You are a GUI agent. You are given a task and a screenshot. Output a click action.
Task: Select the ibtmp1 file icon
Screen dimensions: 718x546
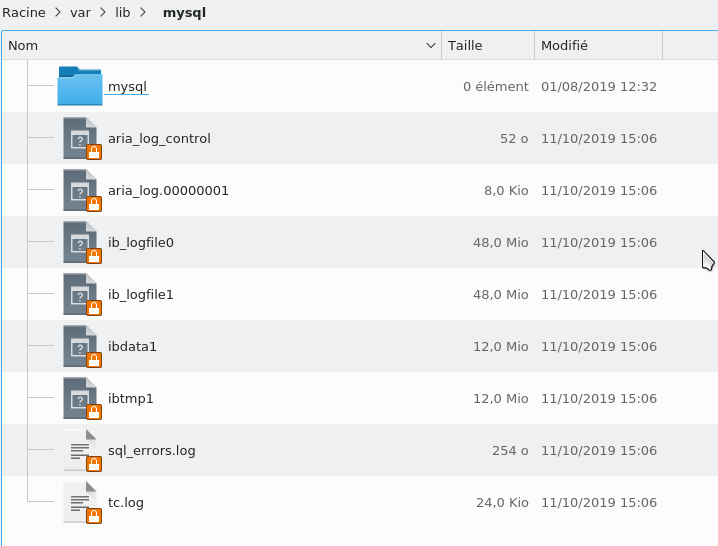[x=82, y=399]
